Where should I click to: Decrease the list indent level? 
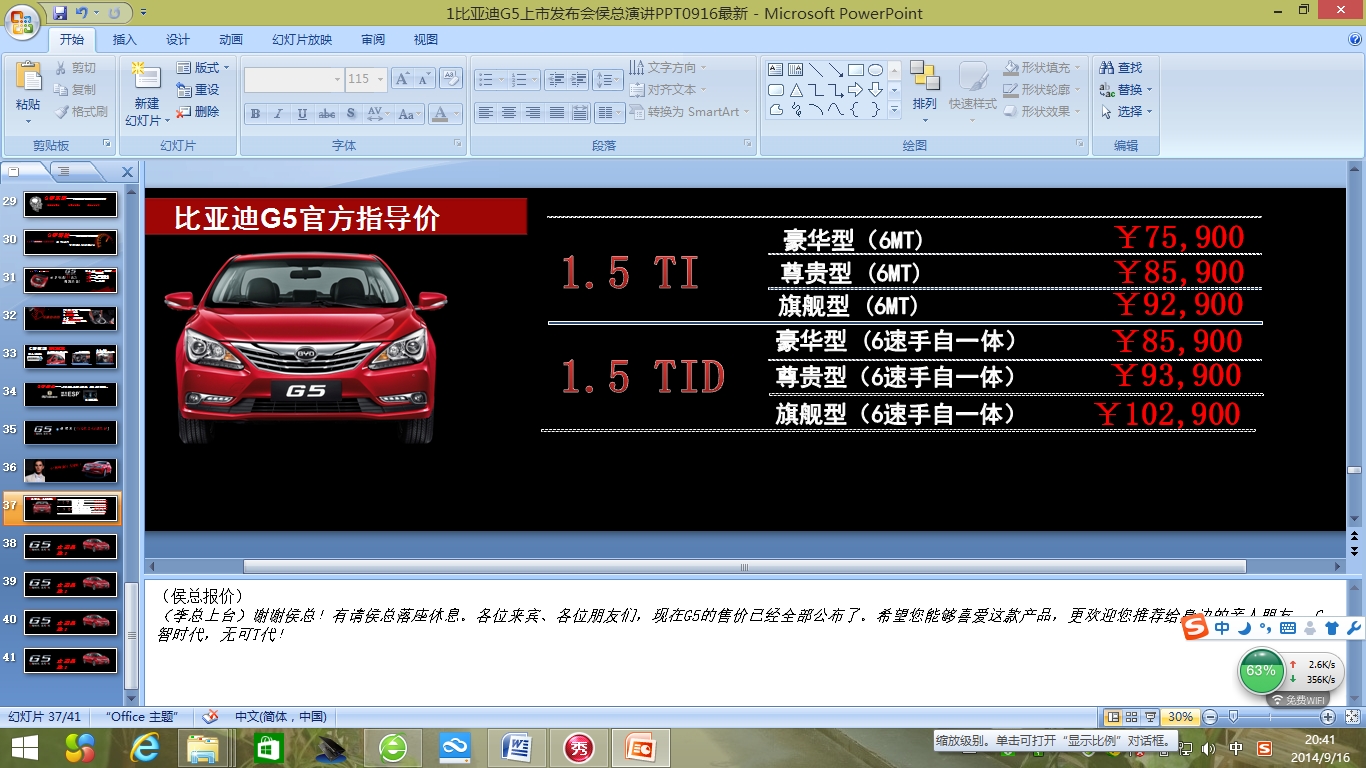(x=557, y=79)
